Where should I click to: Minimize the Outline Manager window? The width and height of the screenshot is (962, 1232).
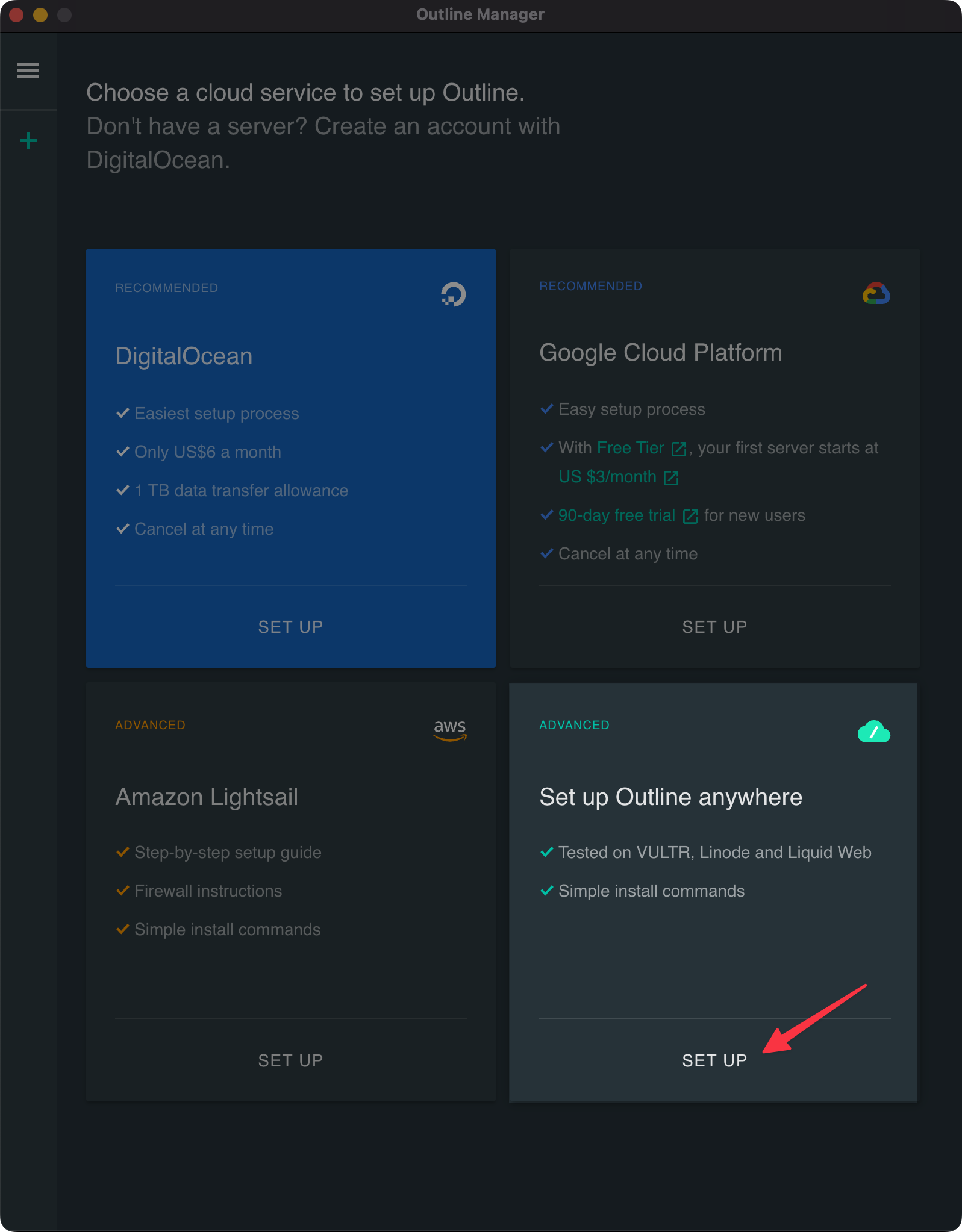coord(40,14)
